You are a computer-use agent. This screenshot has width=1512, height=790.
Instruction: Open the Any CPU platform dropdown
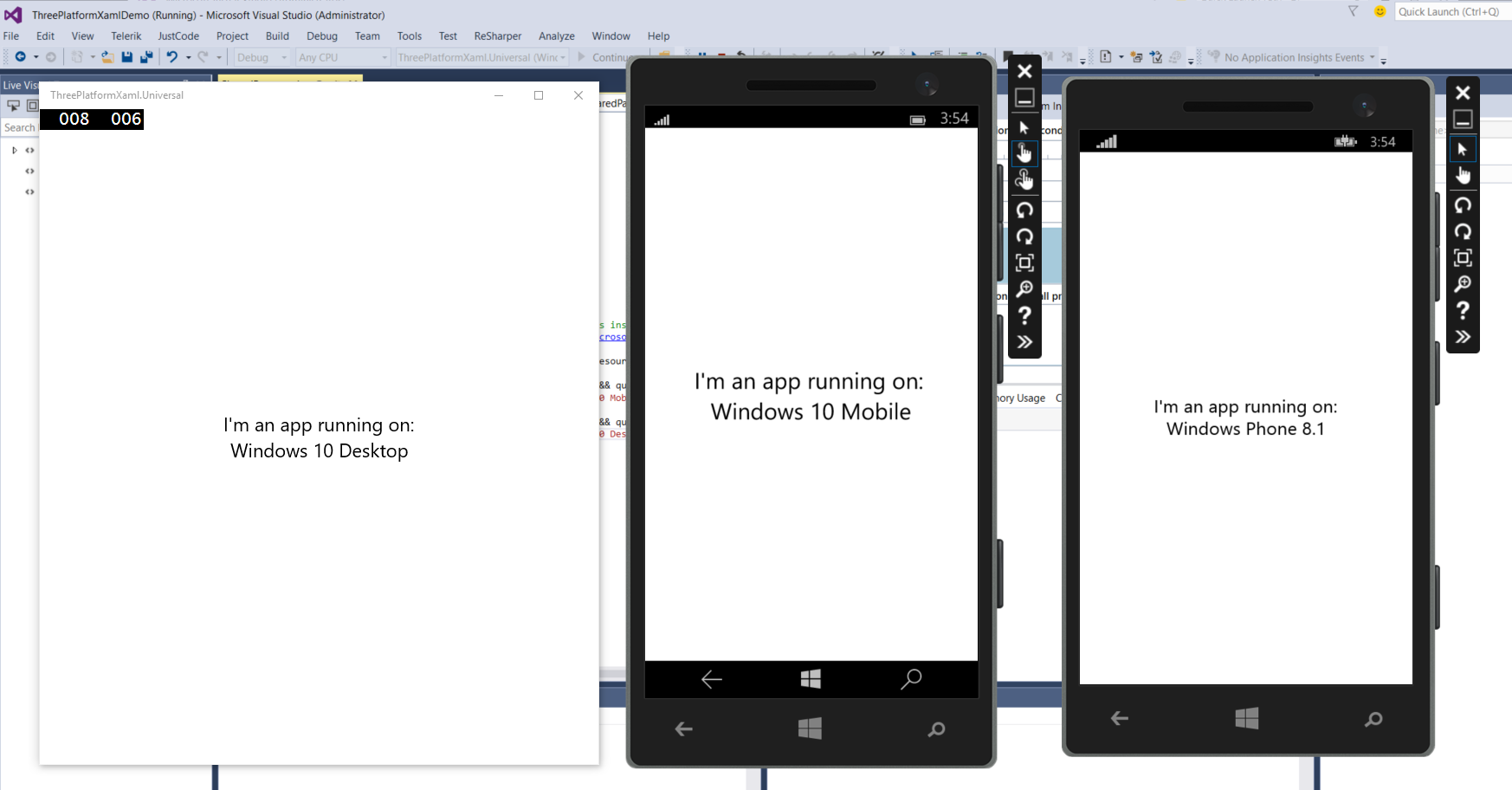343,57
